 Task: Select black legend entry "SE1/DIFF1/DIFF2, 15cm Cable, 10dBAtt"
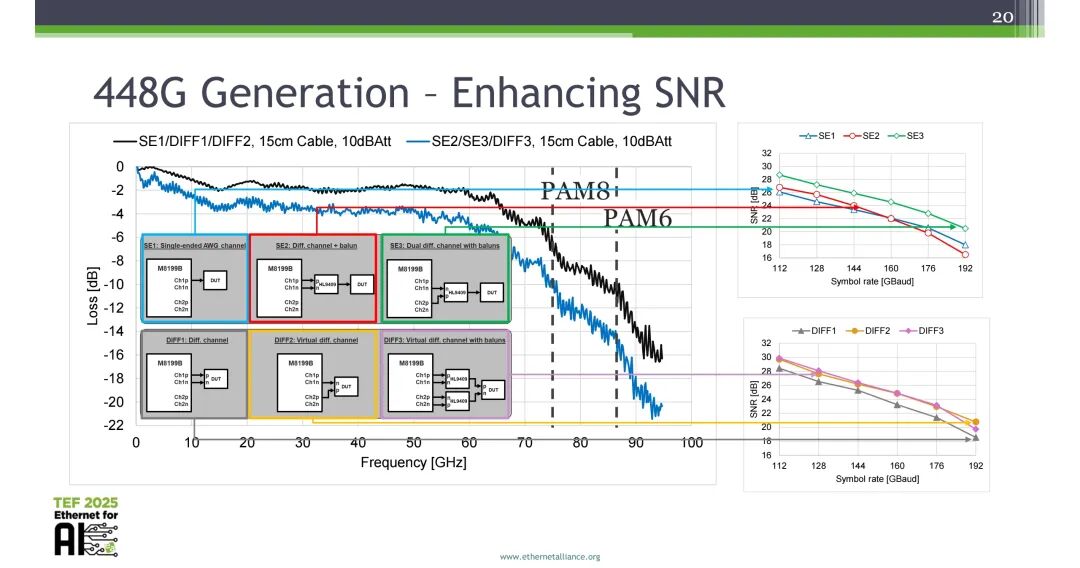click(253, 141)
